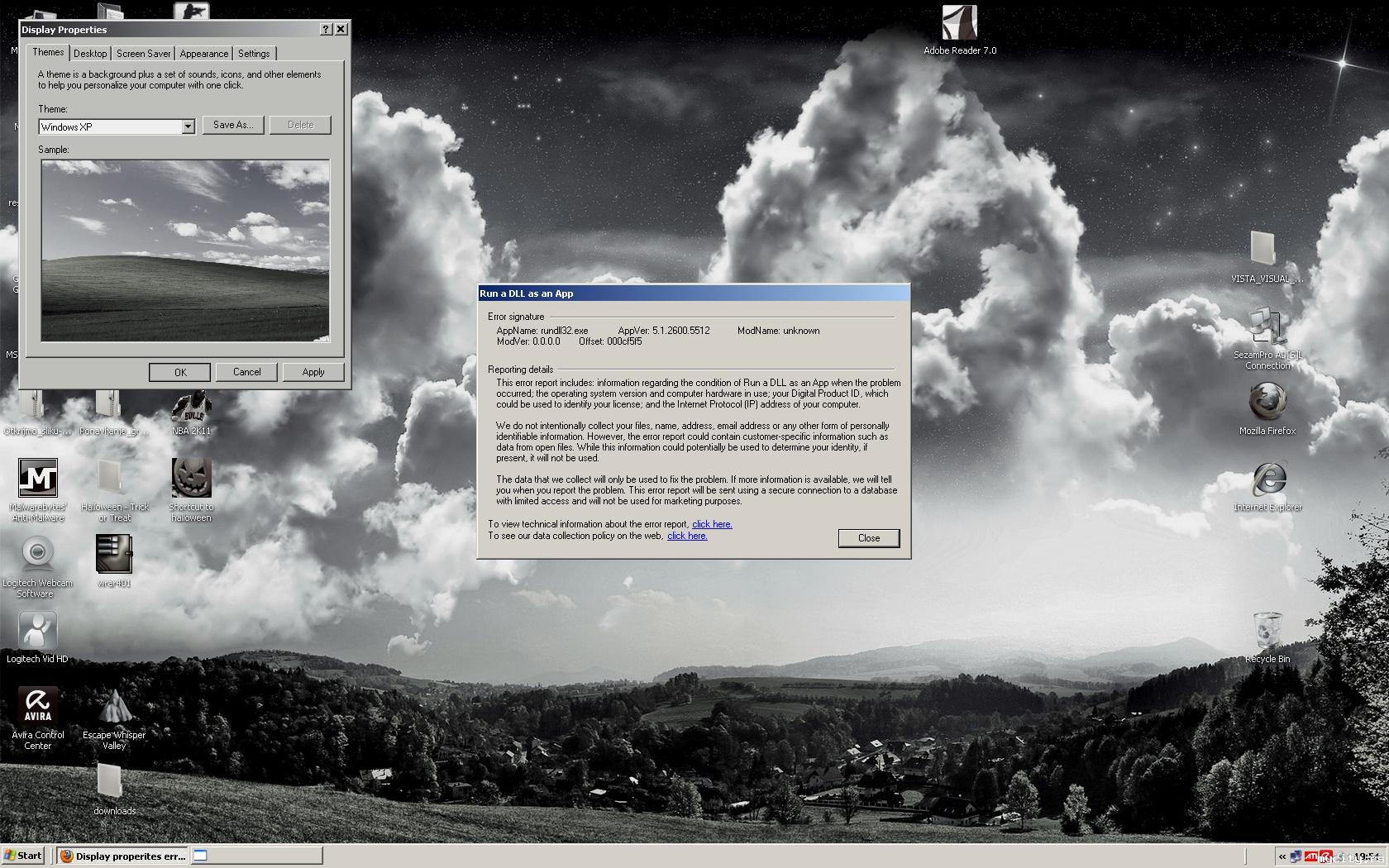Viewport: 1389px width, 868px height.
Task: Apply the Display Properties changes
Action: tap(313, 372)
